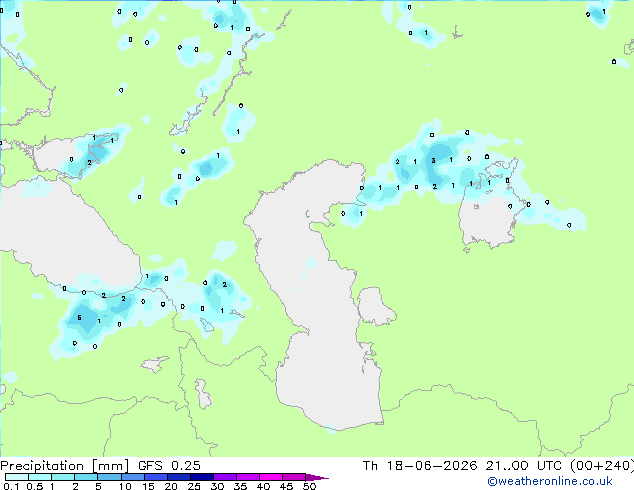Select the 2–5 mm legend color swatch
This screenshot has width=634, height=490.
point(86,477)
